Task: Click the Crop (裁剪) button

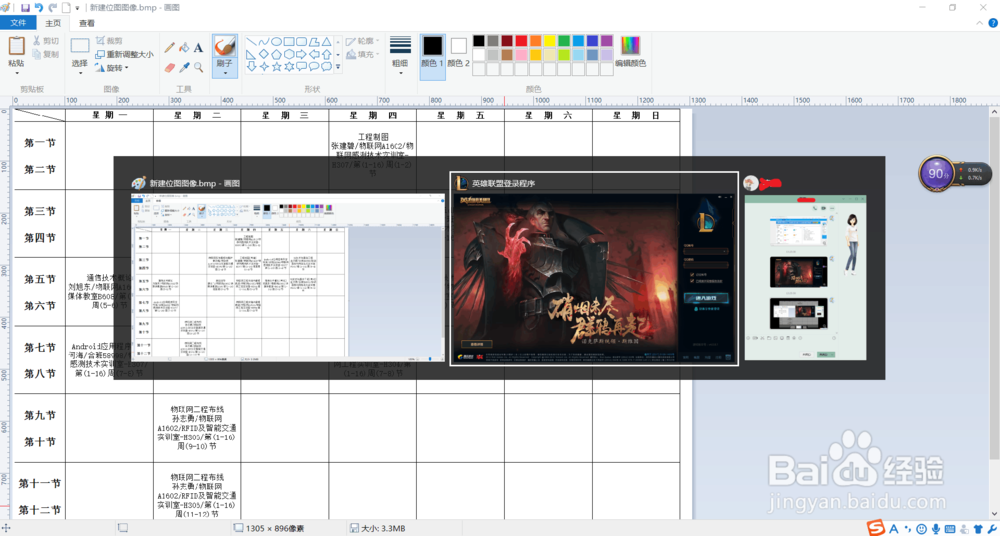Action: (x=109, y=41)
